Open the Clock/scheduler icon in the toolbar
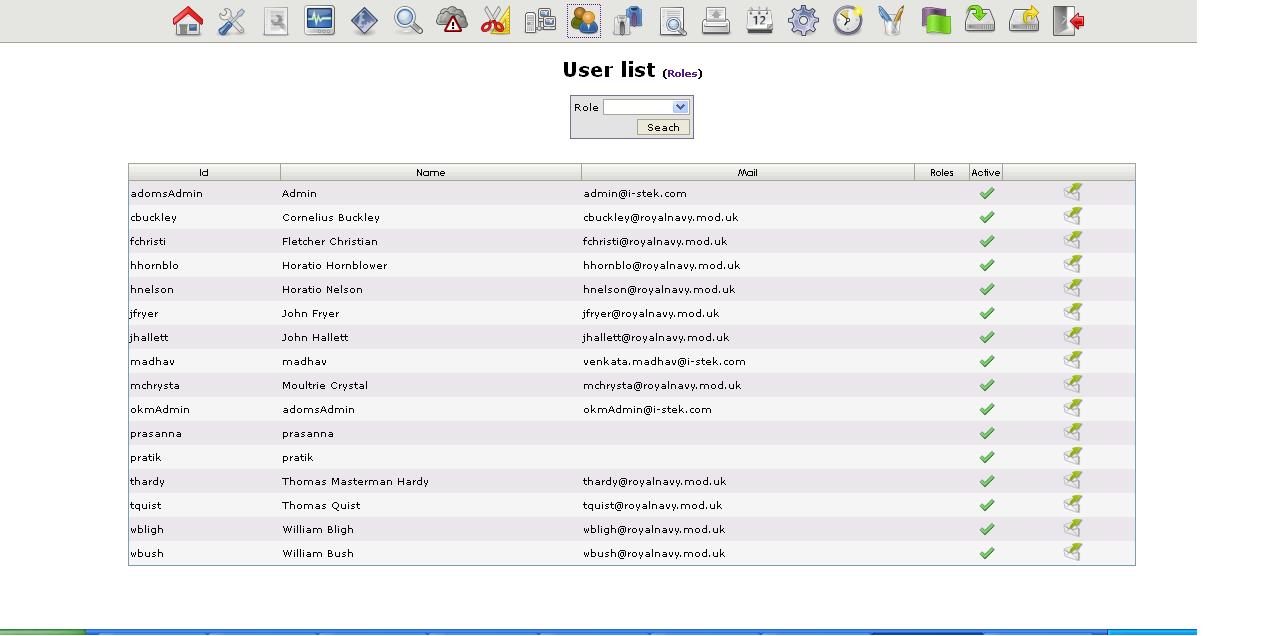The image size is (1278, 636). (x=846, y=19)
